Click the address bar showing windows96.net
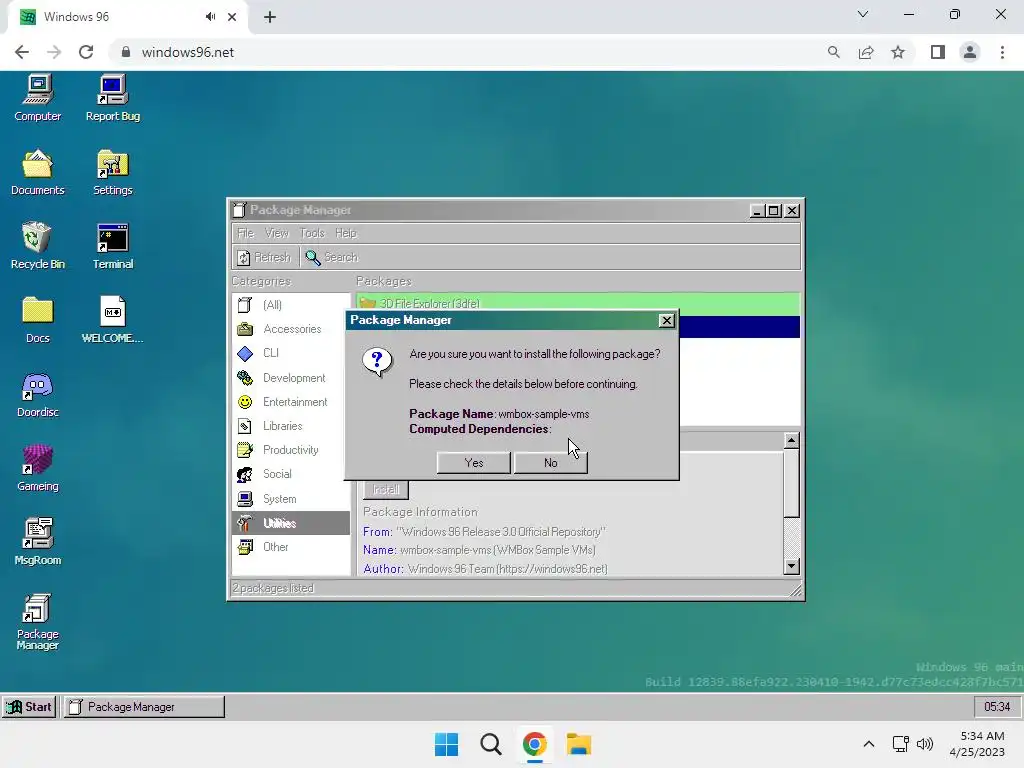The height and width of the screenshot is (768, 1024). [470, 52]
